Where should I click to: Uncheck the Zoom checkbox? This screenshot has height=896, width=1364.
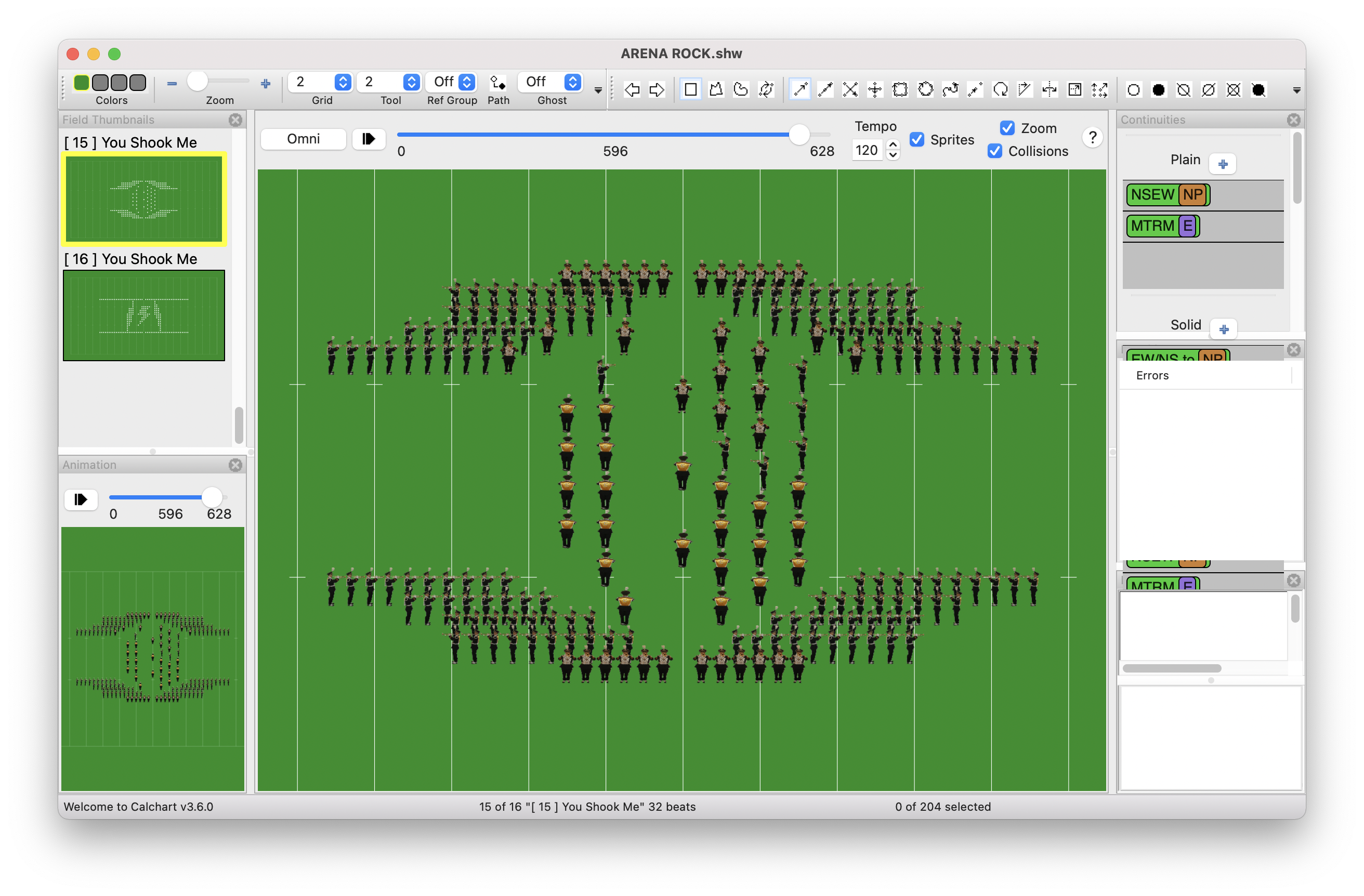point(1007,128)
